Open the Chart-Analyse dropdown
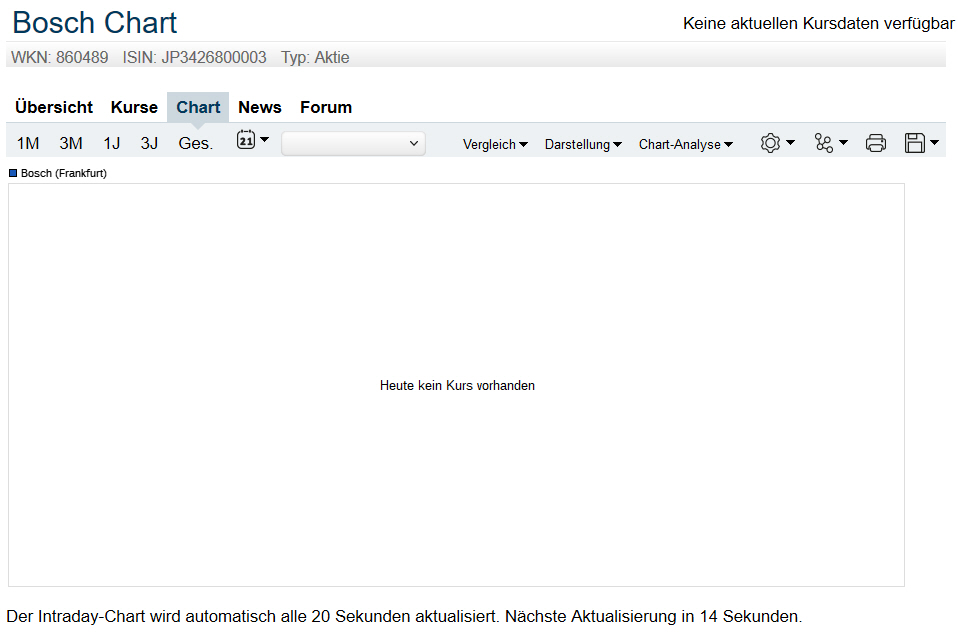 pos(686,144)
